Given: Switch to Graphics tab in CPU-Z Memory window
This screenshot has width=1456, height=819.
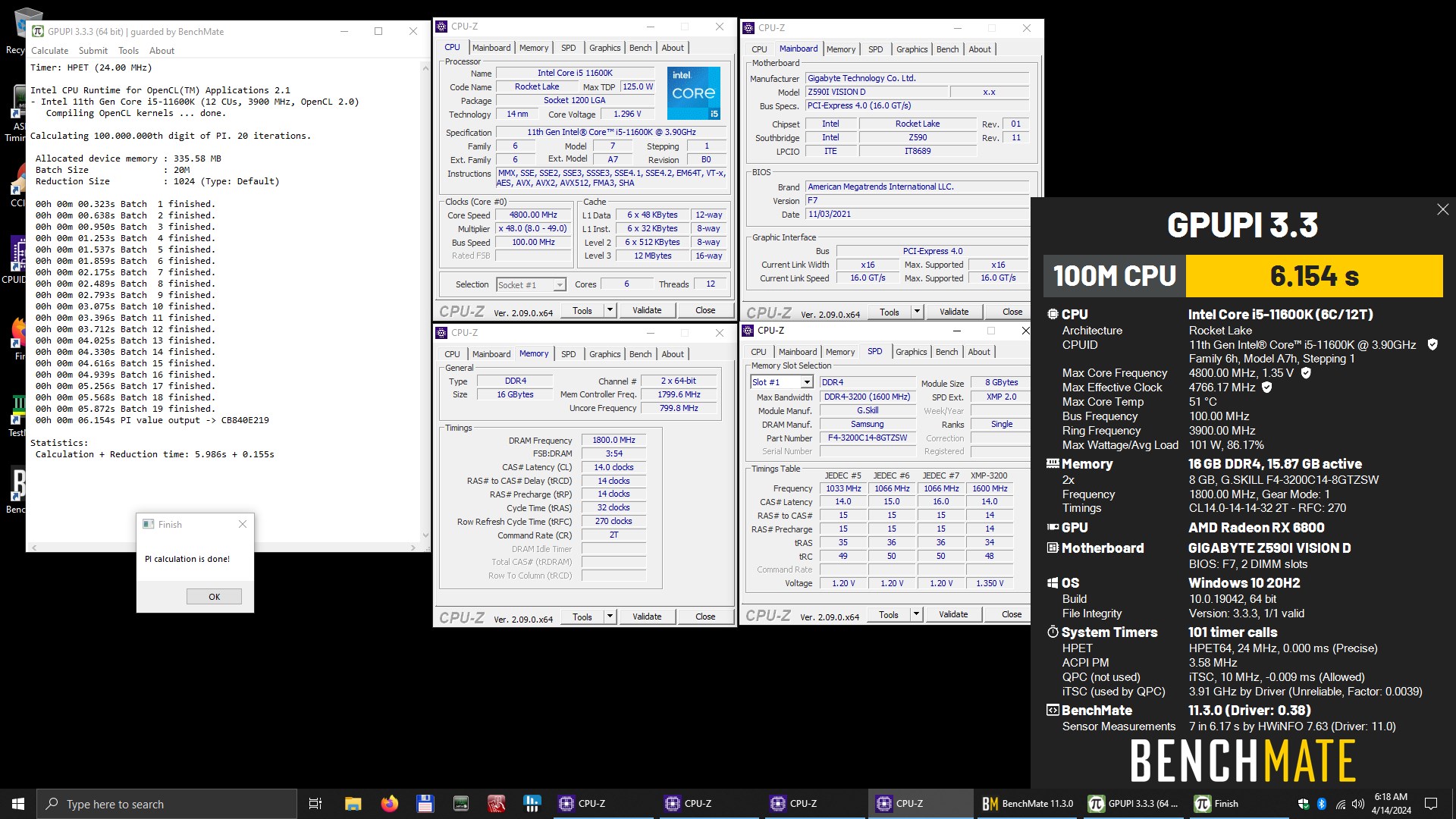Looking at the screenshot, I should coord(604,354).
